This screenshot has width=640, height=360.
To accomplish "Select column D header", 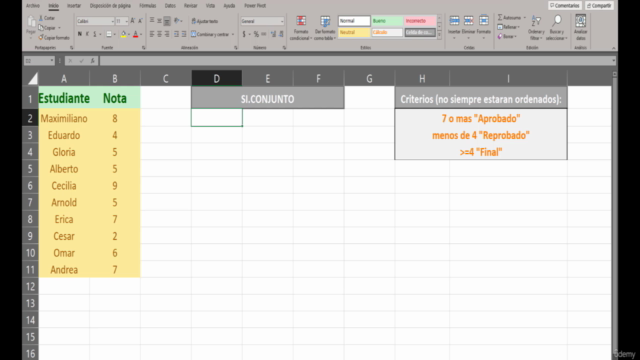I will [217, 78].
